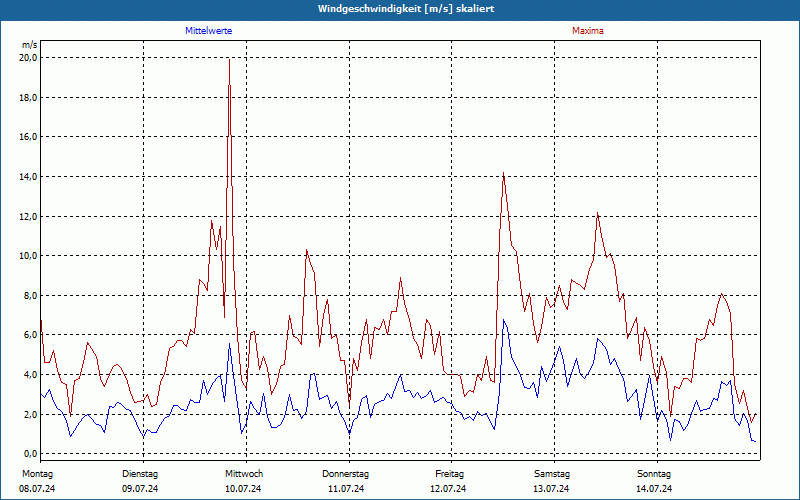Click the 14,0 y-axis value
Screen dimensions: 800x500
tap(29, 177)
